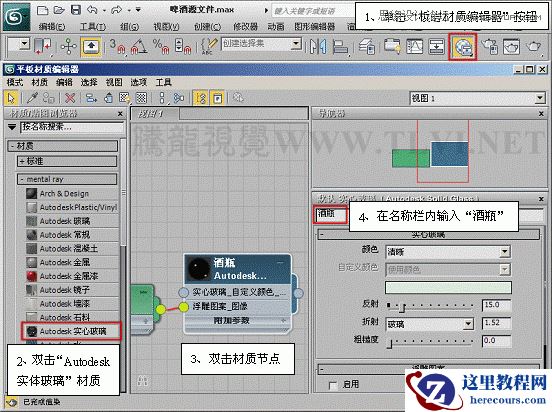Click the Move Children icon
Image resolution: width=552 pixels, height=412 pixels.
[92, 98]
